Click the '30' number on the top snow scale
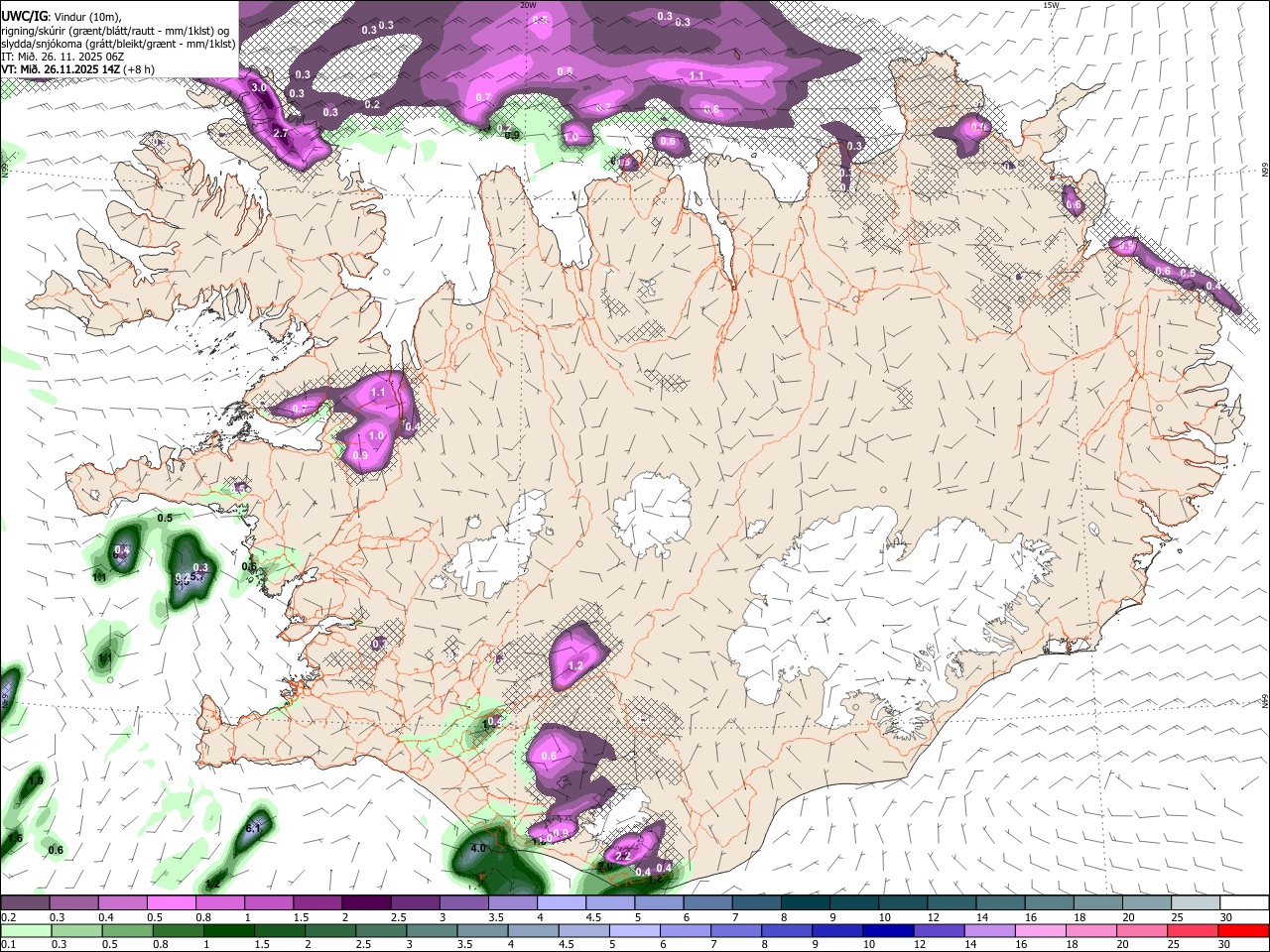Image resolution: width=1270 pixels, height=952 pixels. pyautogui.click(x=1226, y=917)
